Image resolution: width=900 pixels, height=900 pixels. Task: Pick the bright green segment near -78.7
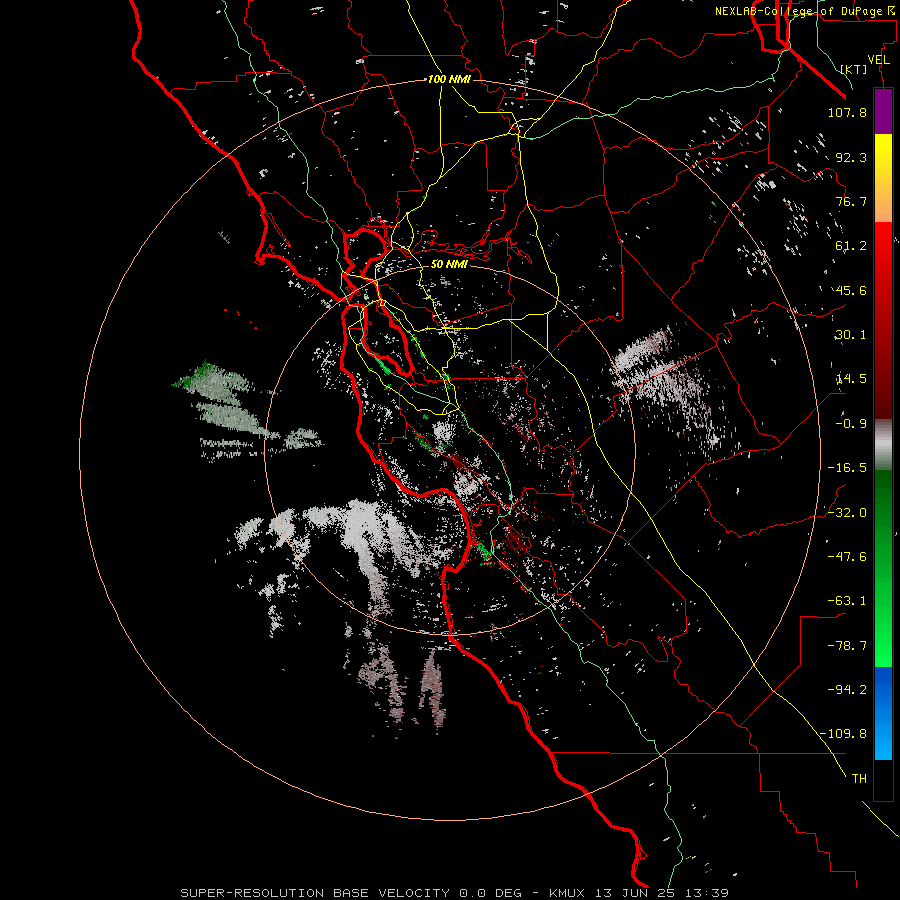point(883,646)
